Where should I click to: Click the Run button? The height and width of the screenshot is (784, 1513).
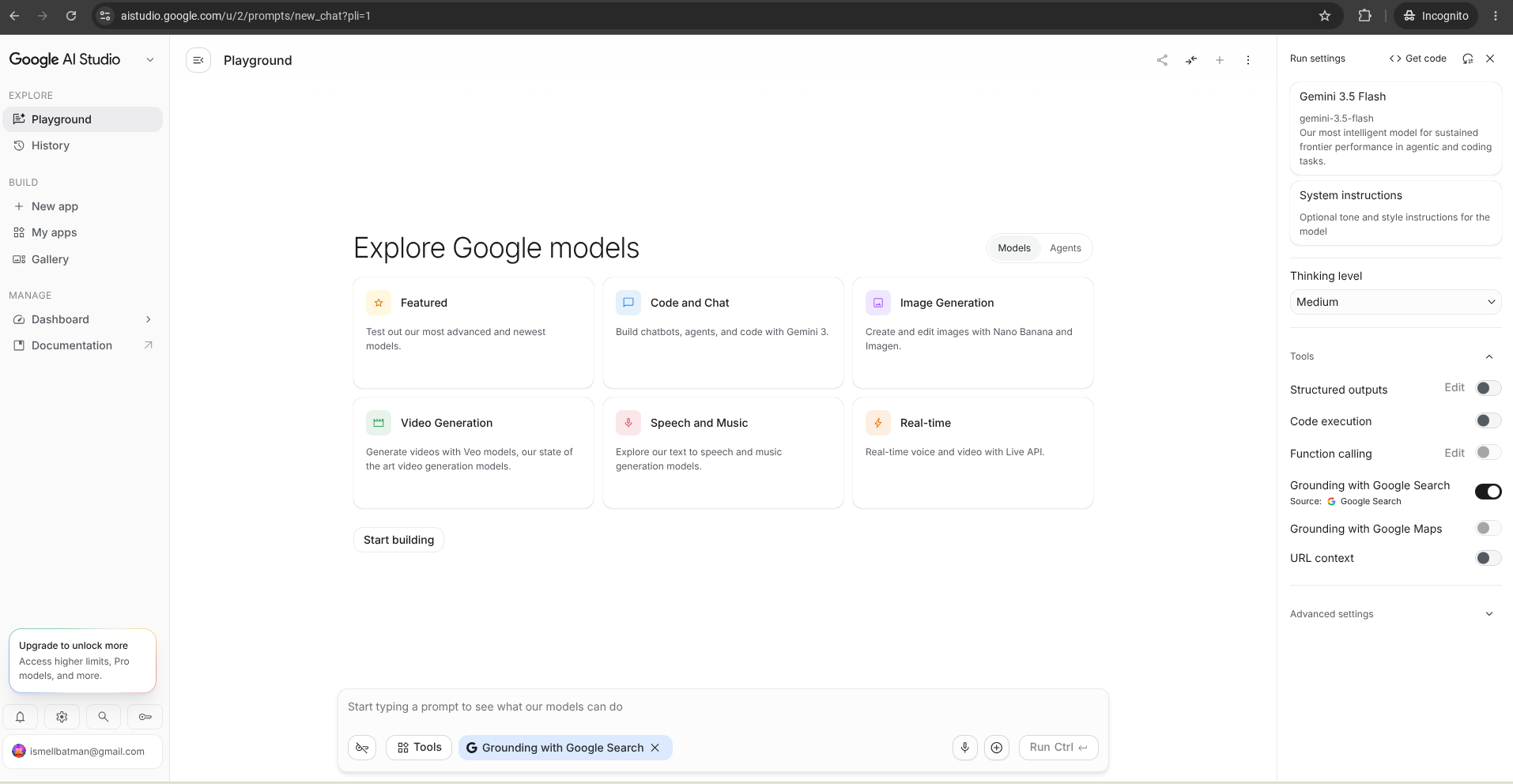coord(1058,748)
